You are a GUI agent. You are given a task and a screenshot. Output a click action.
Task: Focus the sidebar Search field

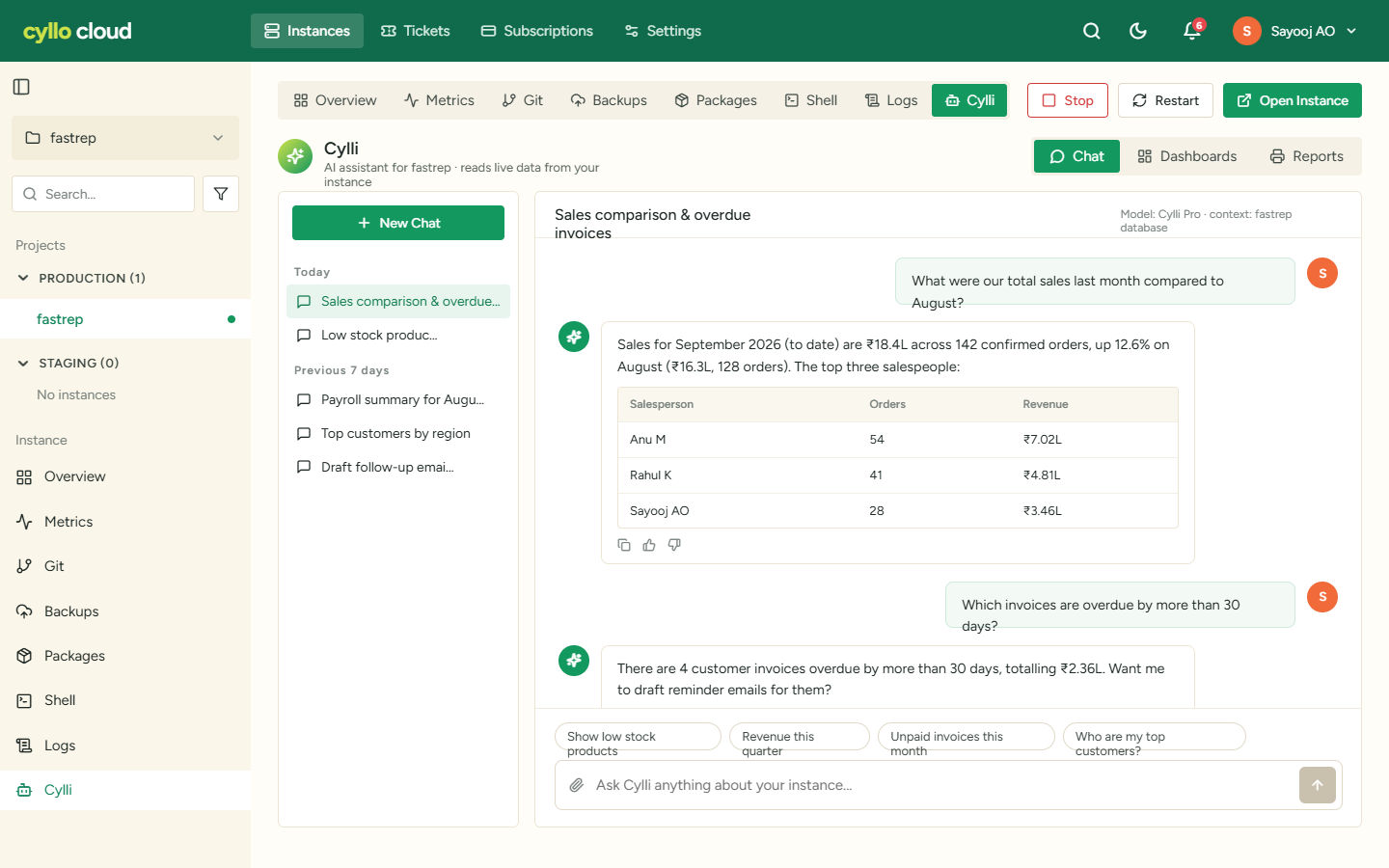[103, 194]
